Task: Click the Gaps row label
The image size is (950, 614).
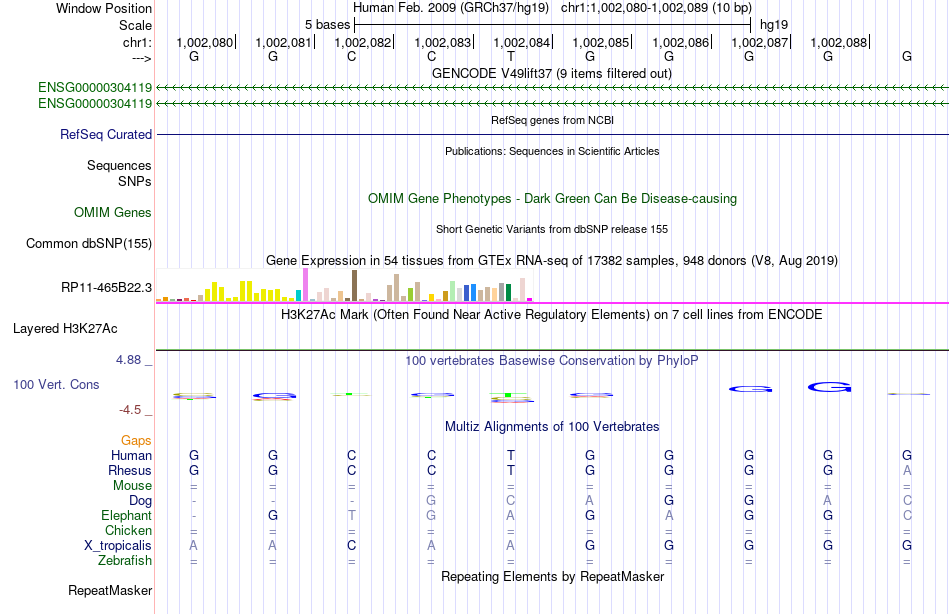Action: click(x=136, y=441)
